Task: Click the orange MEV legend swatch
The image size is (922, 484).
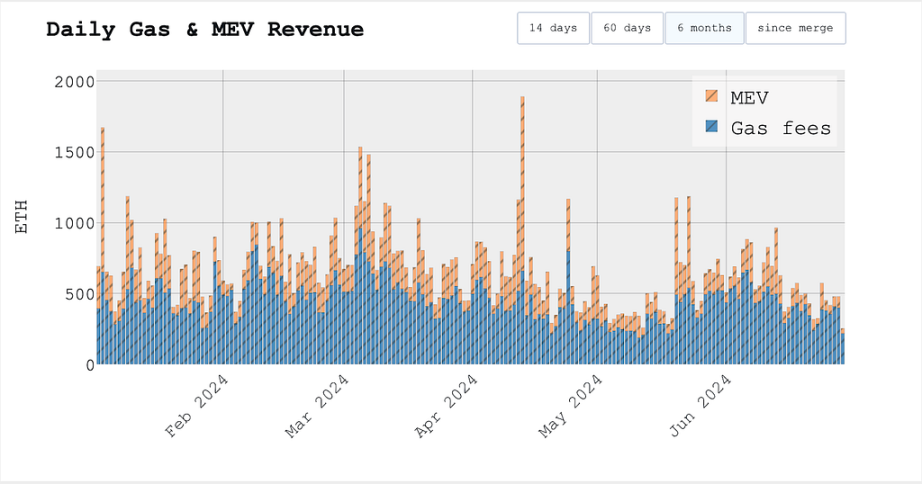Action: tap(712, 96)
